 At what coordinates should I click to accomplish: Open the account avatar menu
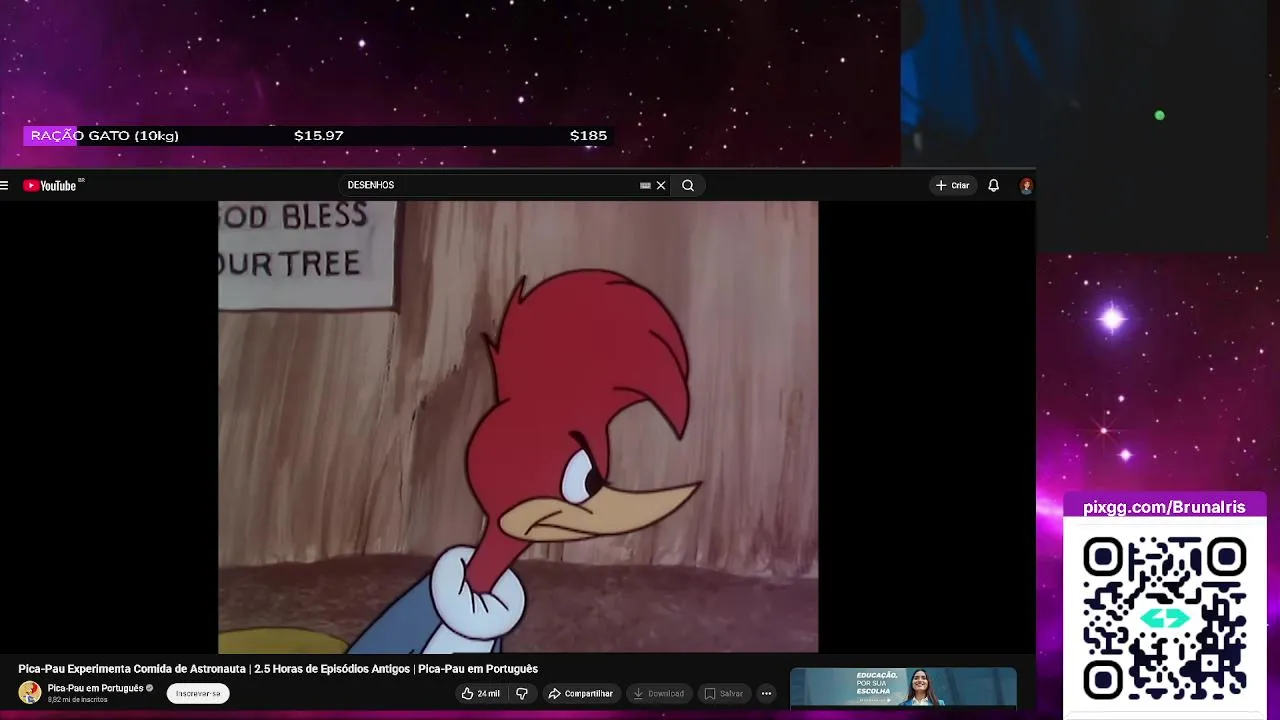coord(1026,185)
